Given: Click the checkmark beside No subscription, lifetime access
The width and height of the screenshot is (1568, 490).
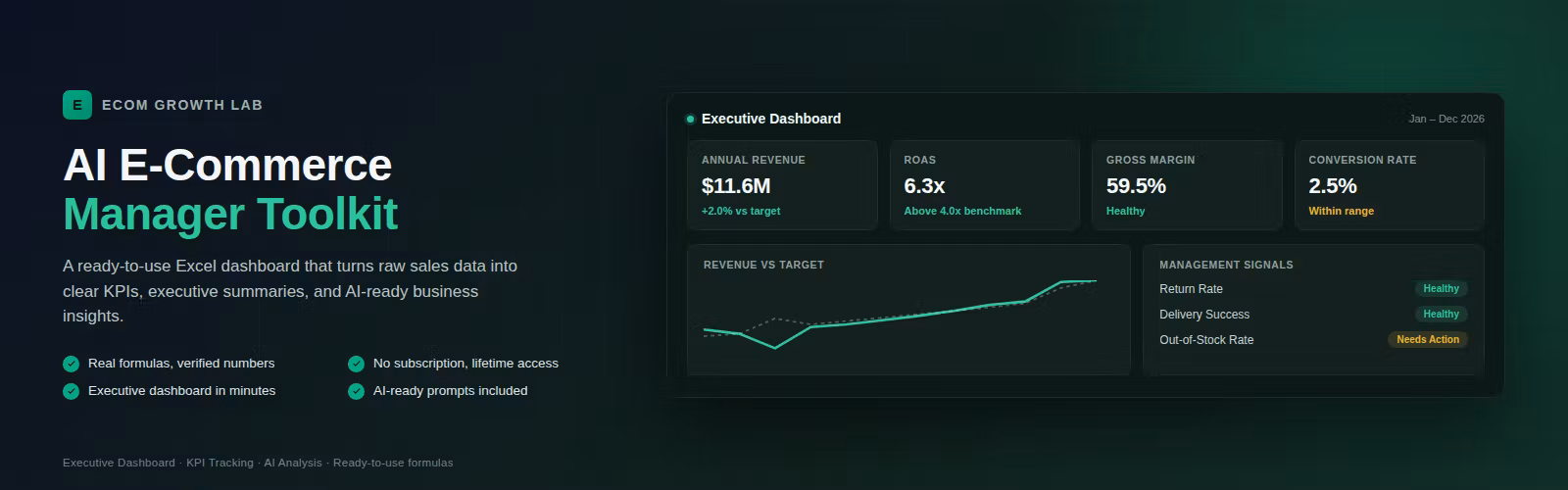Looking at the screenshot, I should pos(356,364).
